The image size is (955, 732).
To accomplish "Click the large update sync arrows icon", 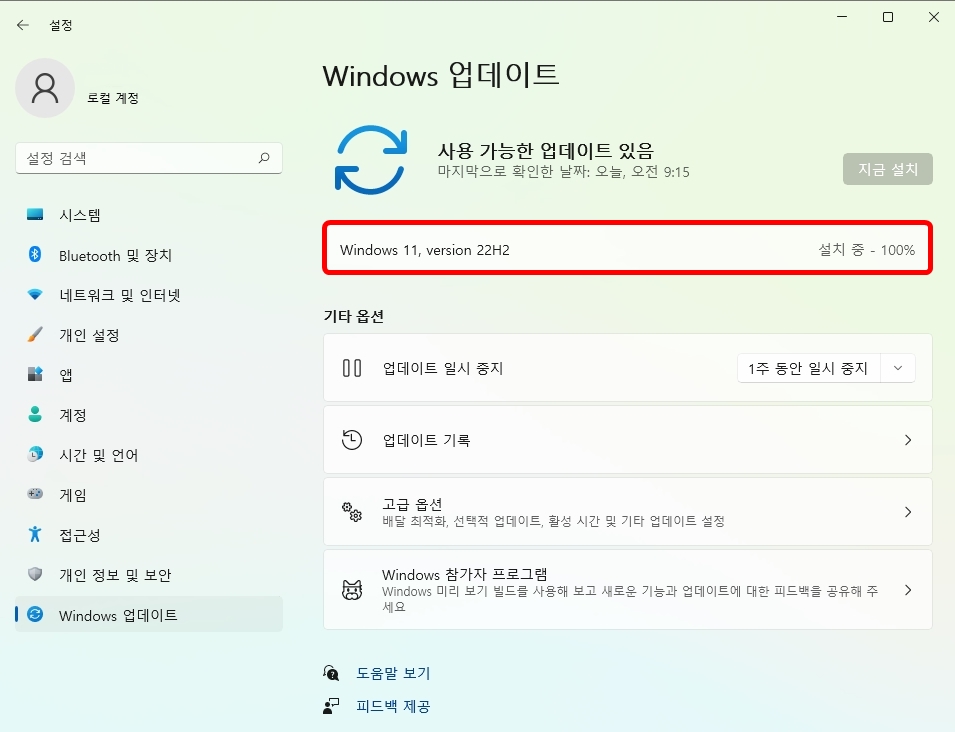I will pos(370,160).
